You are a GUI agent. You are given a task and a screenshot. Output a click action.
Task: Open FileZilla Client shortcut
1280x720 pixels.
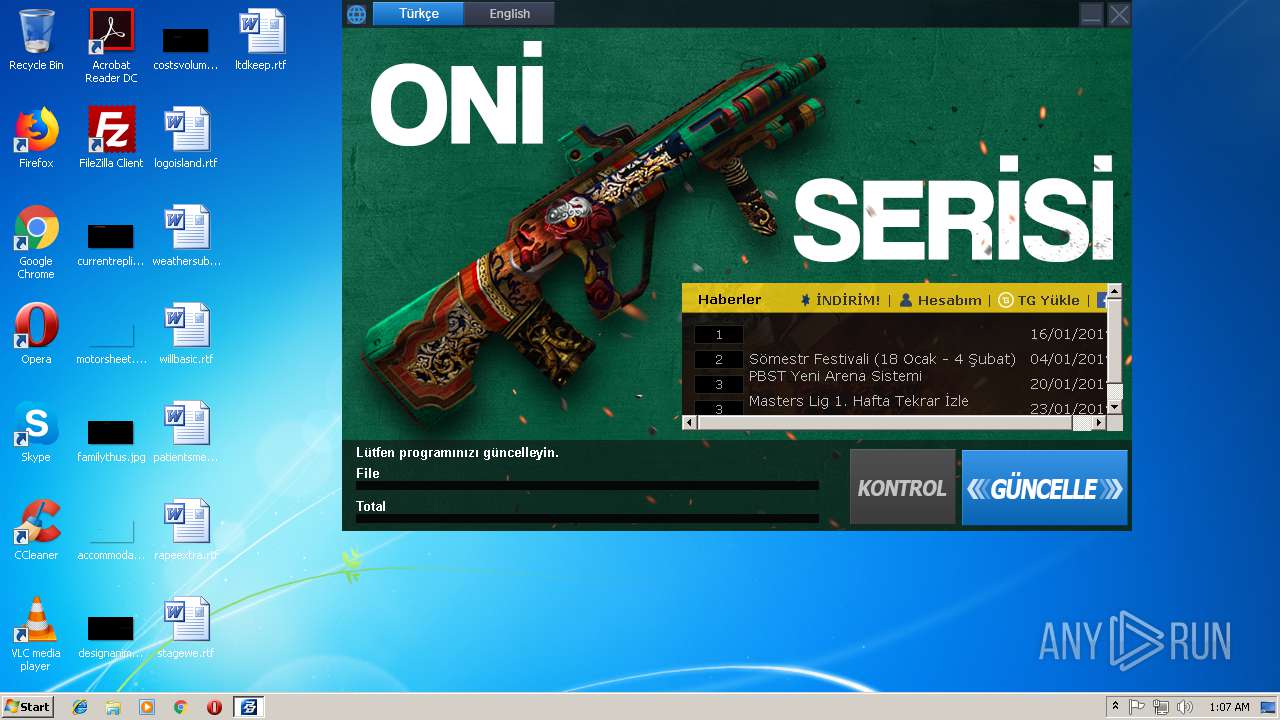111,138
